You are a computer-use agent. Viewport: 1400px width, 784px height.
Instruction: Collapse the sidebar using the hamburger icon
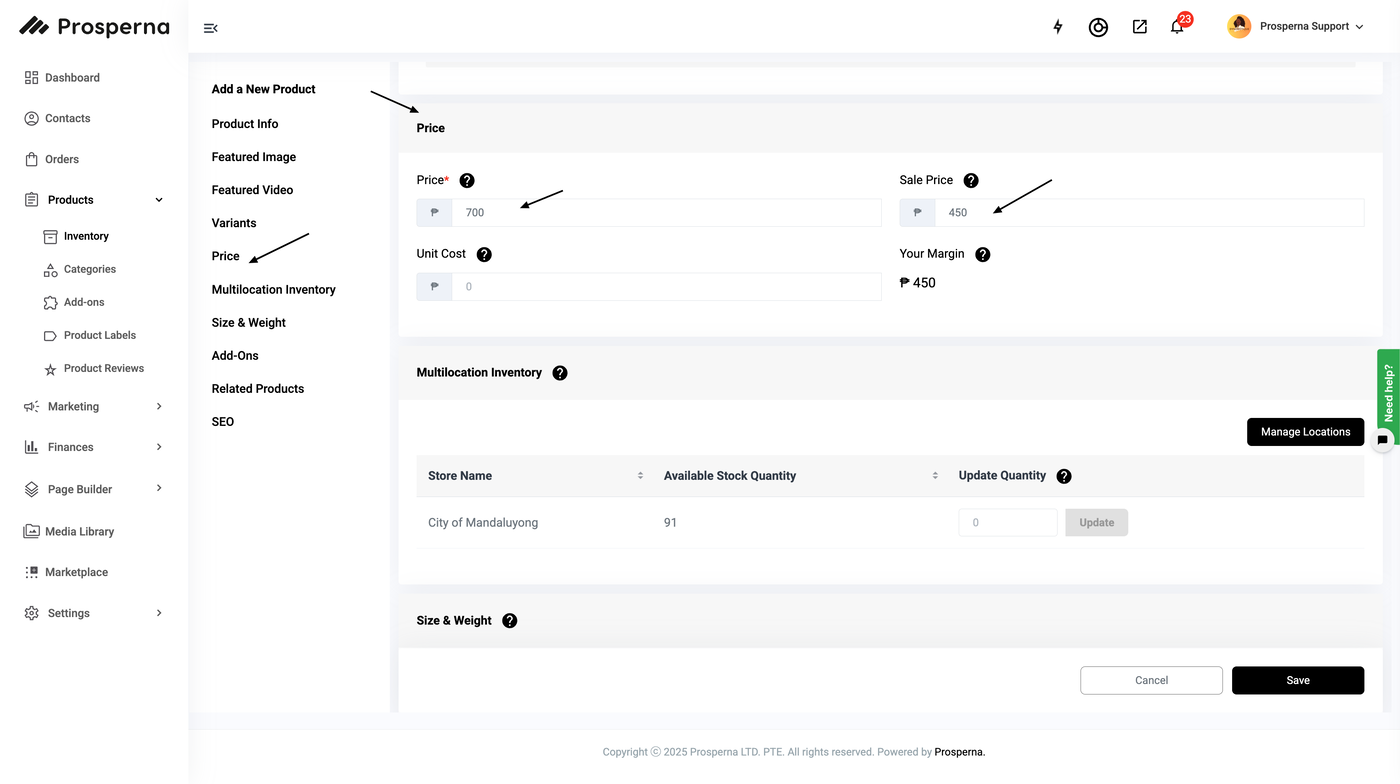(x=210, y=28)
